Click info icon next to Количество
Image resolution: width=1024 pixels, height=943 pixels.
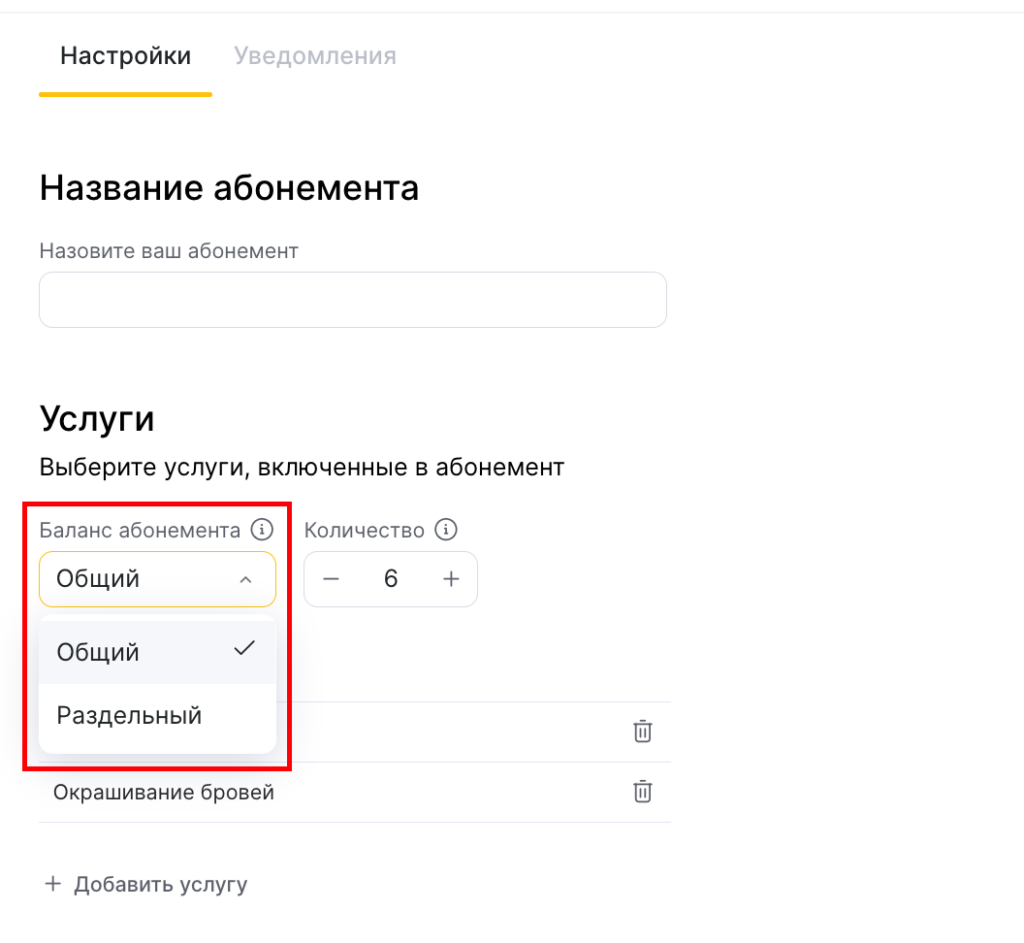[447, 530]
